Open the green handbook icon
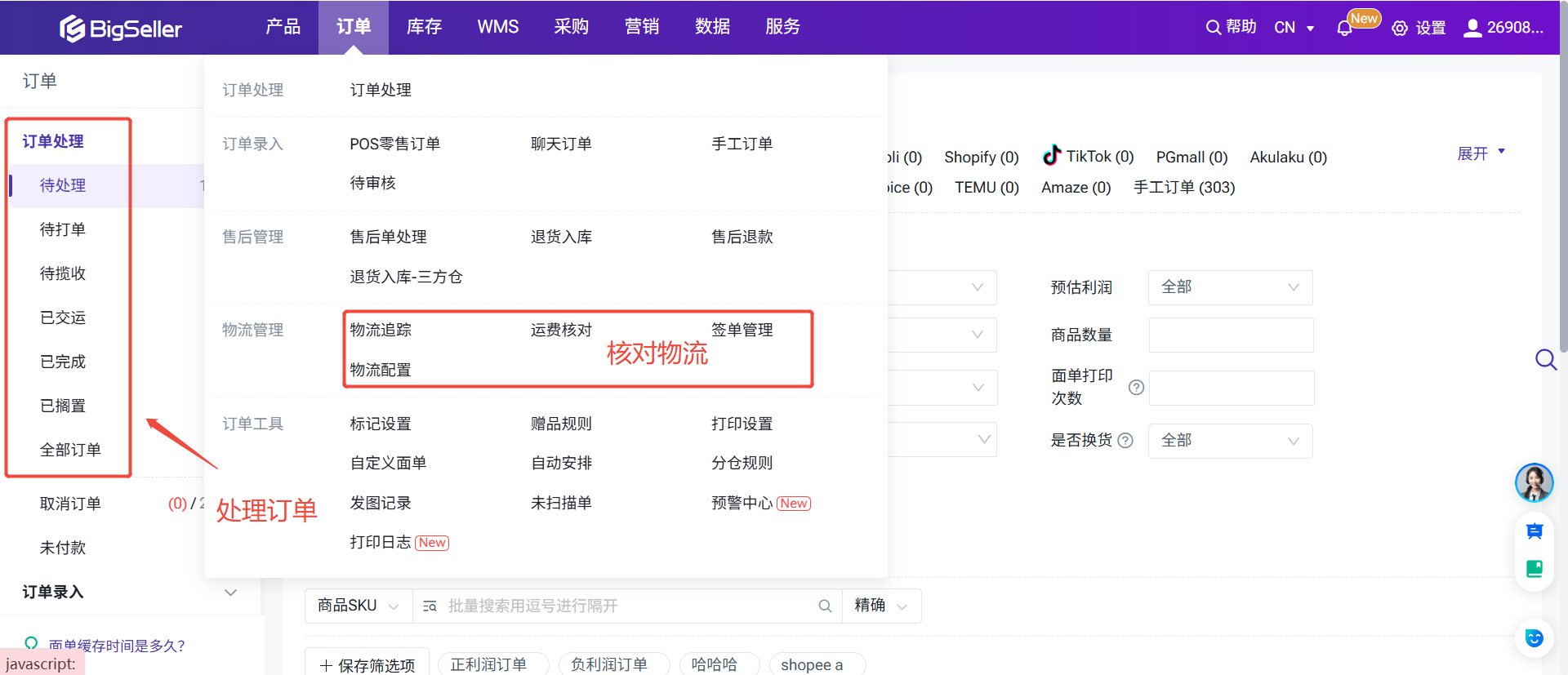 1534,569
